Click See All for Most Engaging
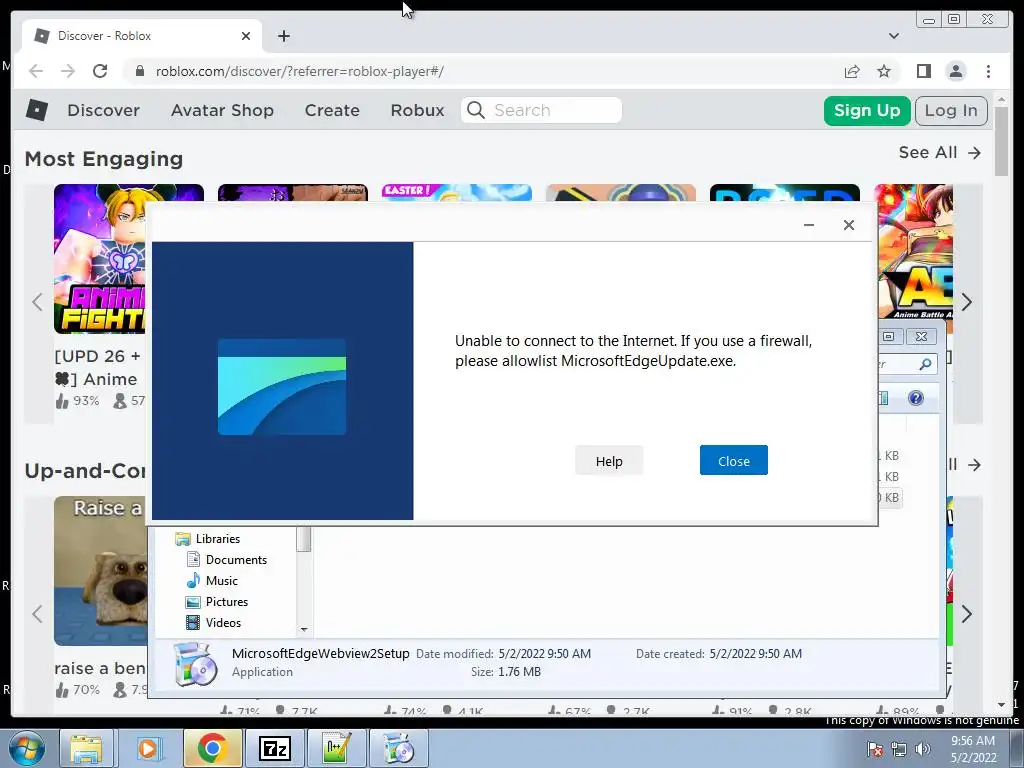This screenshot has height=768, width=1024. [939, 153]
